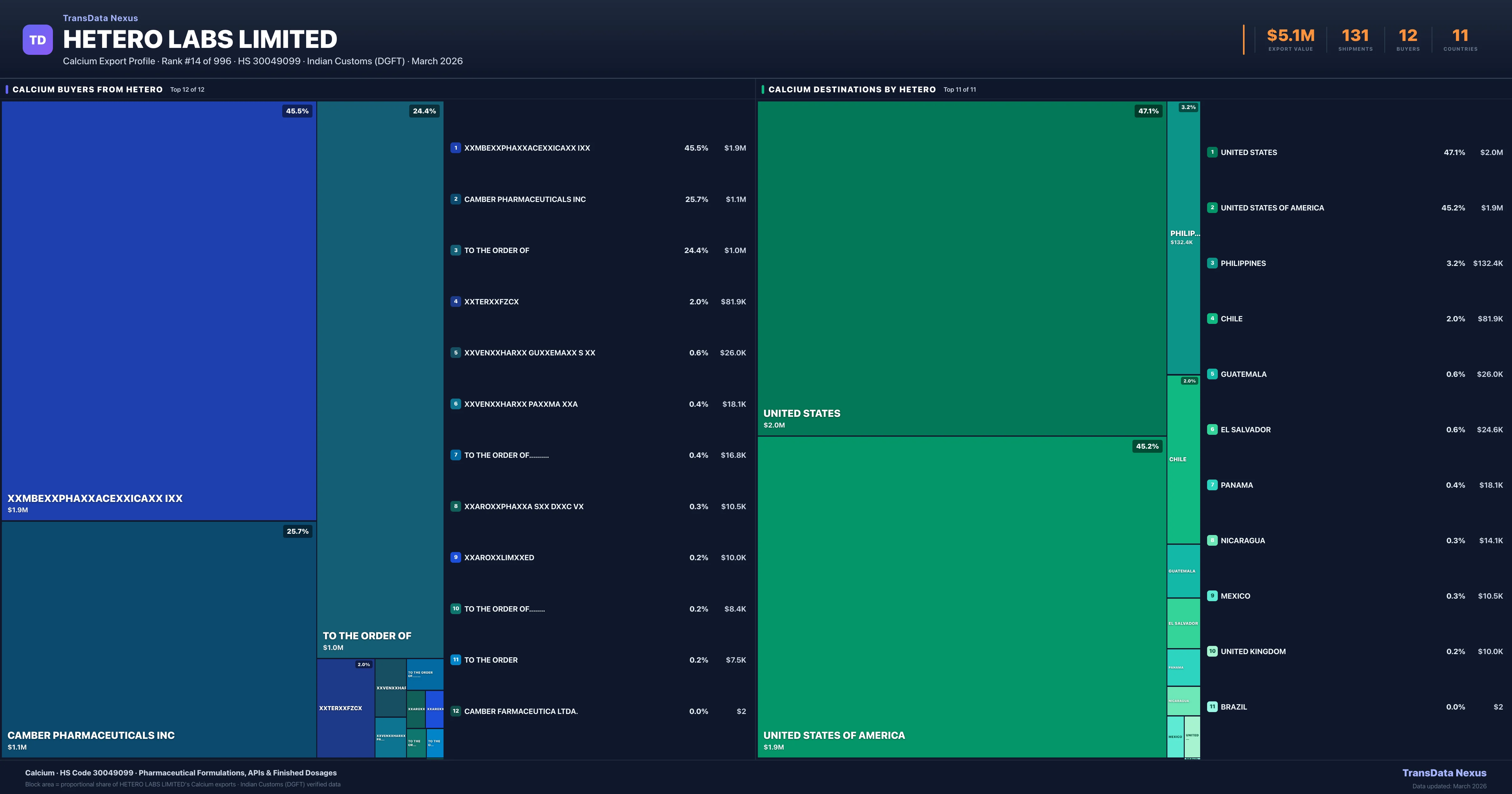Image resolution: width=1512 pixels, height=794 pixels.
Task: Click rank badge 12 beside Camber Farmaceutica Ltda.
Action: point(455,711)
